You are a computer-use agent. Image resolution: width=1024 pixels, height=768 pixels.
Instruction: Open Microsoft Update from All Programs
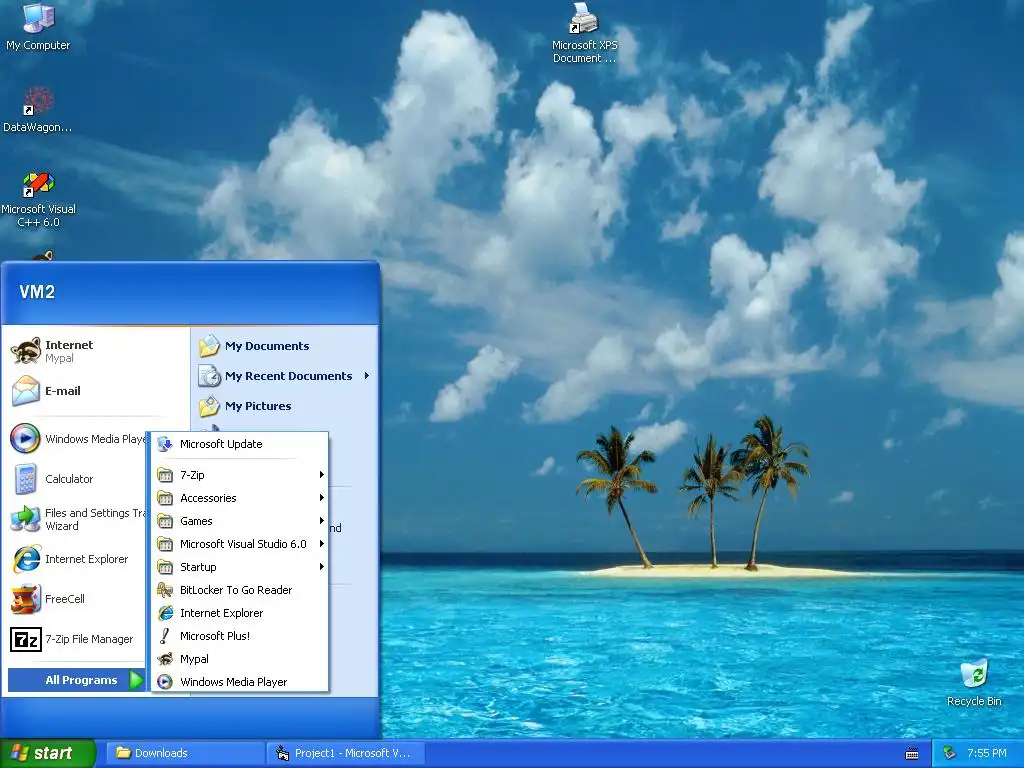[x=240, y=444]
